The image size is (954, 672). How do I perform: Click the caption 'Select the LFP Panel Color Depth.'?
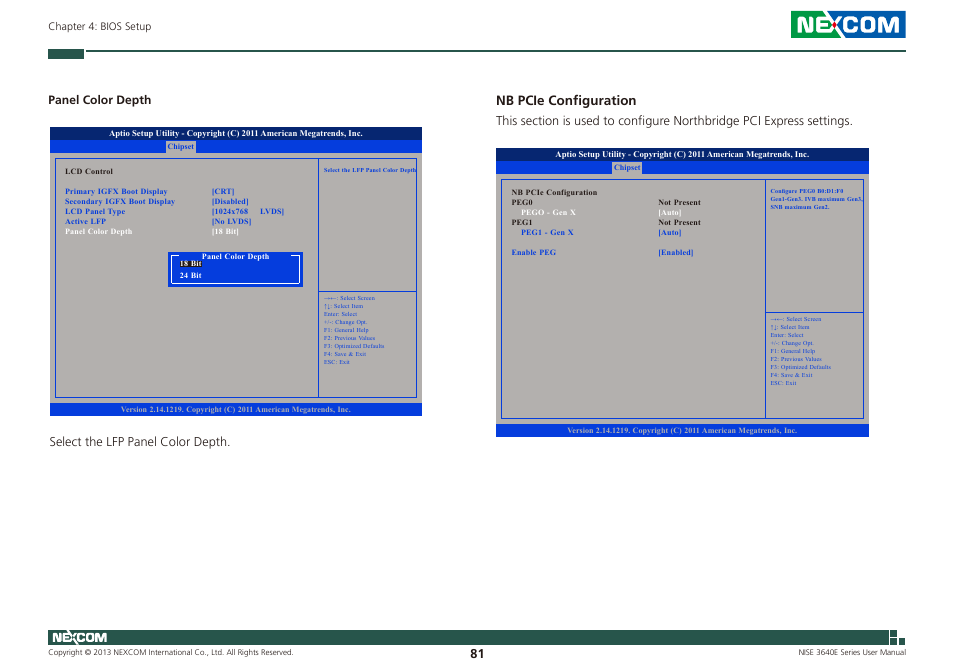click(139, 442)
